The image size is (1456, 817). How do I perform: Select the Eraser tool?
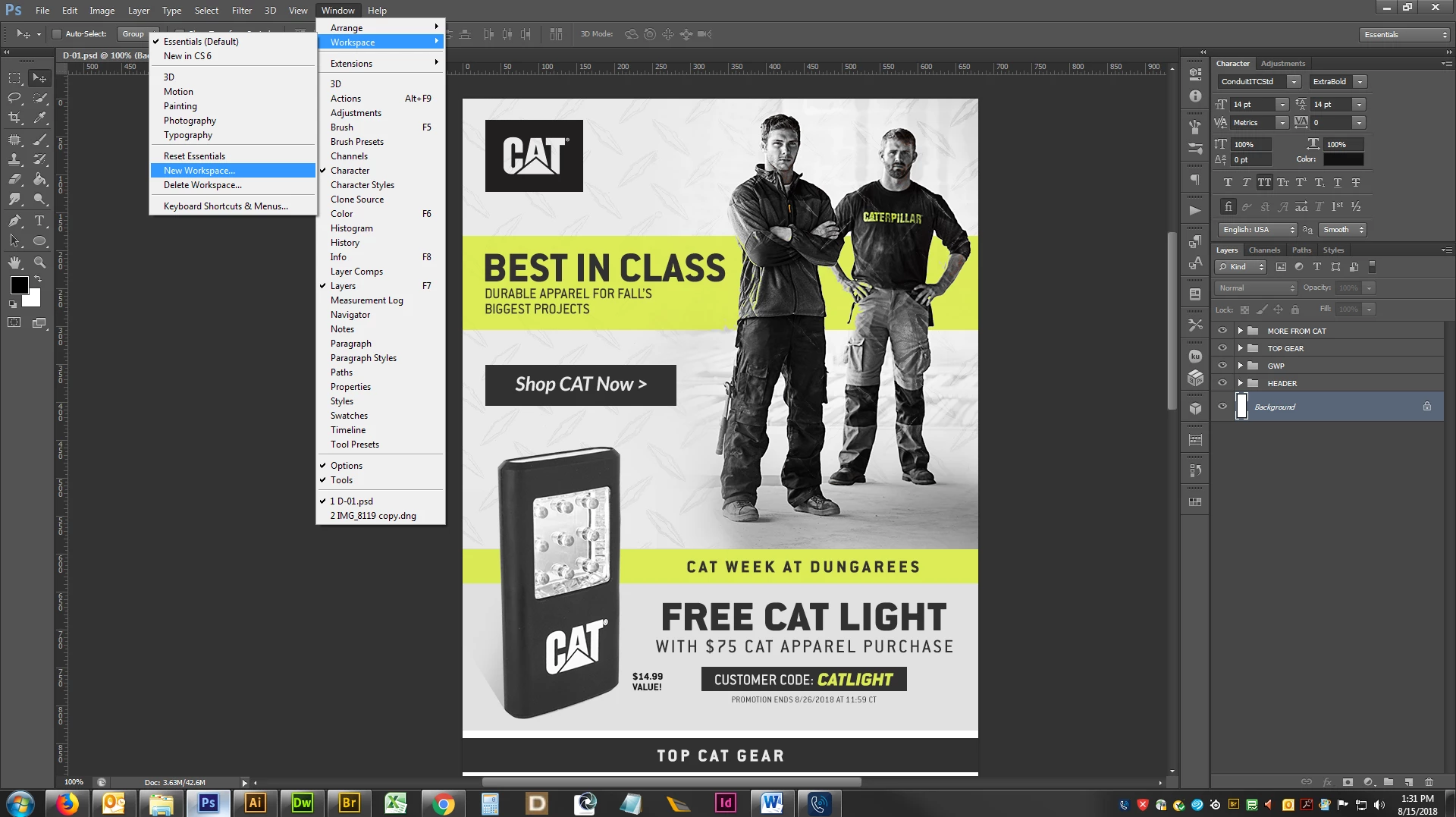click(14, 179)
